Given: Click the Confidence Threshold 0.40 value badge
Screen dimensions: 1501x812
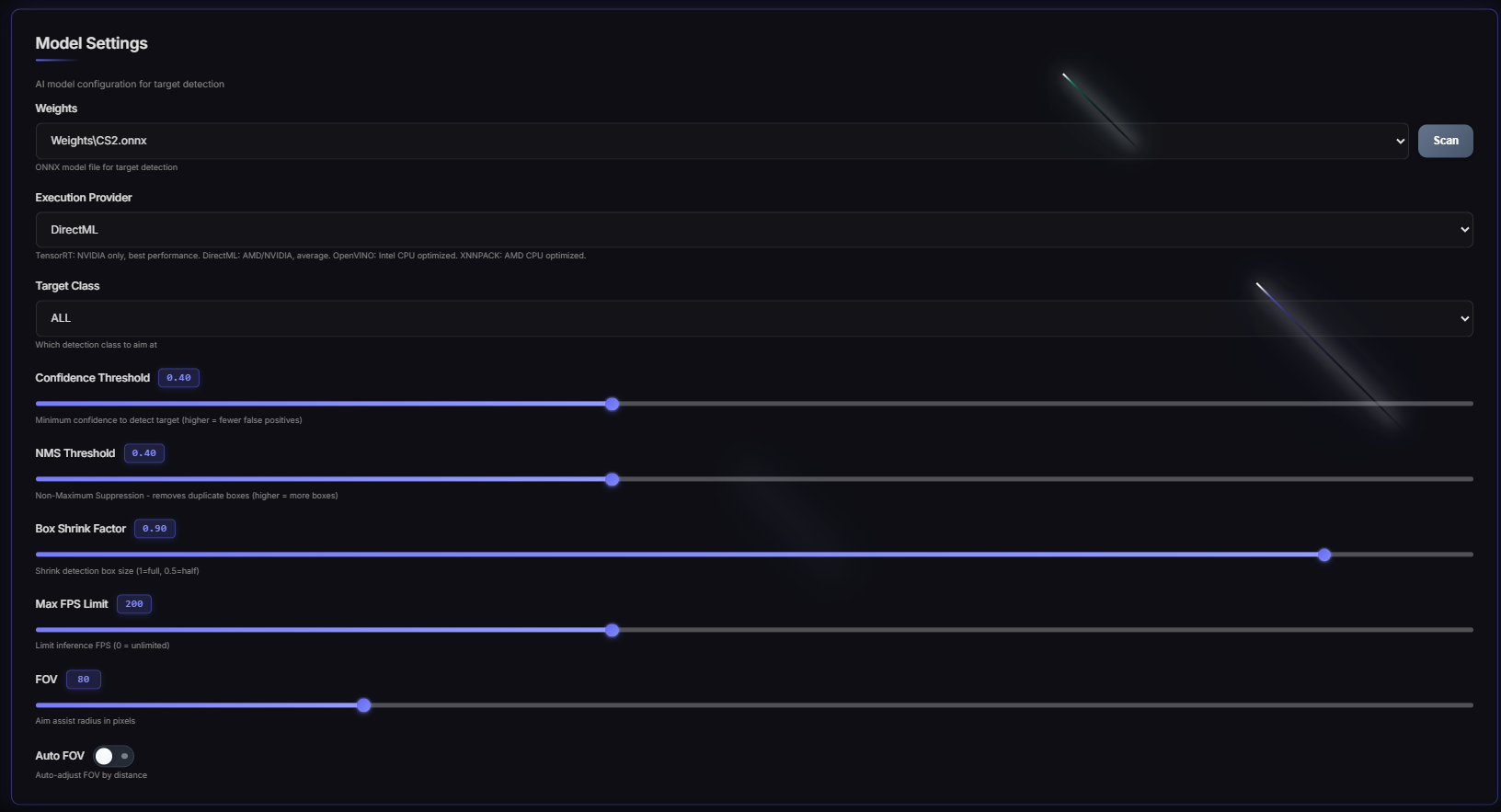Looking at the screenshot, I should click(x=178, y=378).
